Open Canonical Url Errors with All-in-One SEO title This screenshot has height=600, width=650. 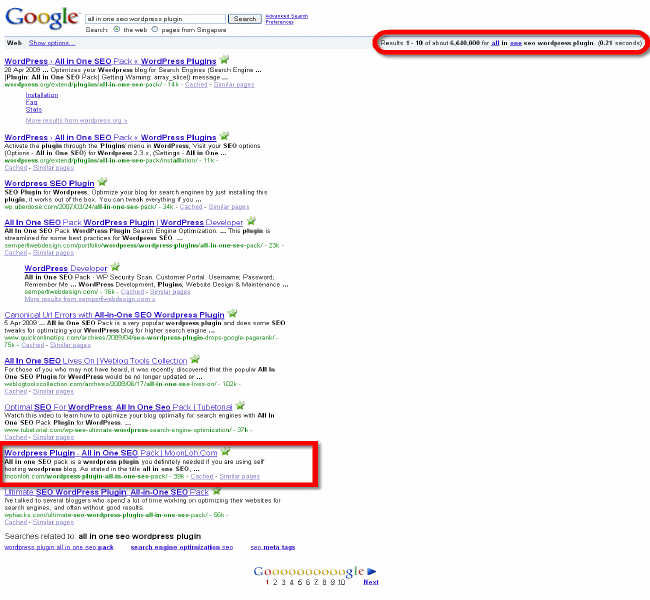click(114, 315)
